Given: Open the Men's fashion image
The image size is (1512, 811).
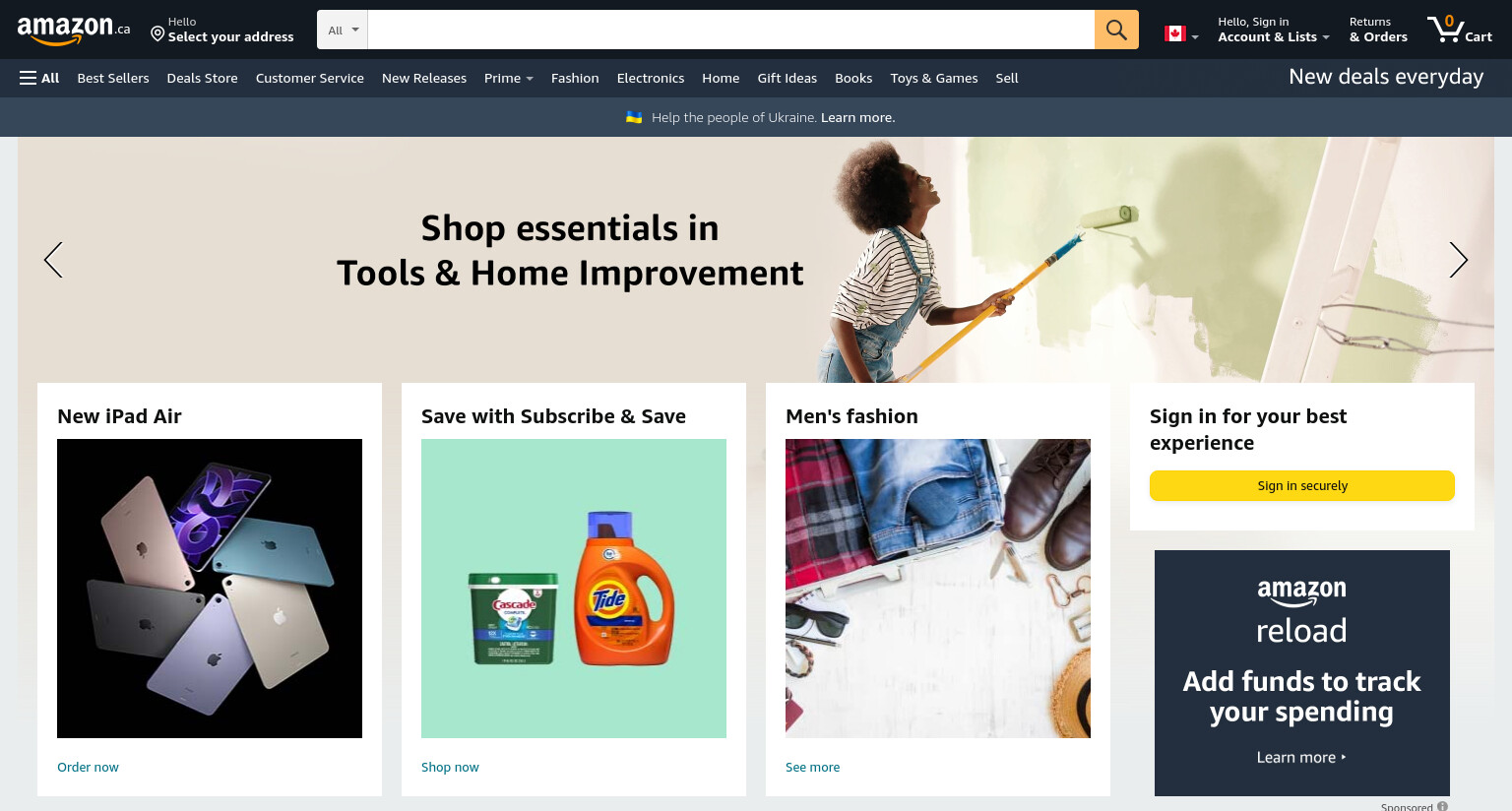Looking at the screenshot, I should point(938,589).
